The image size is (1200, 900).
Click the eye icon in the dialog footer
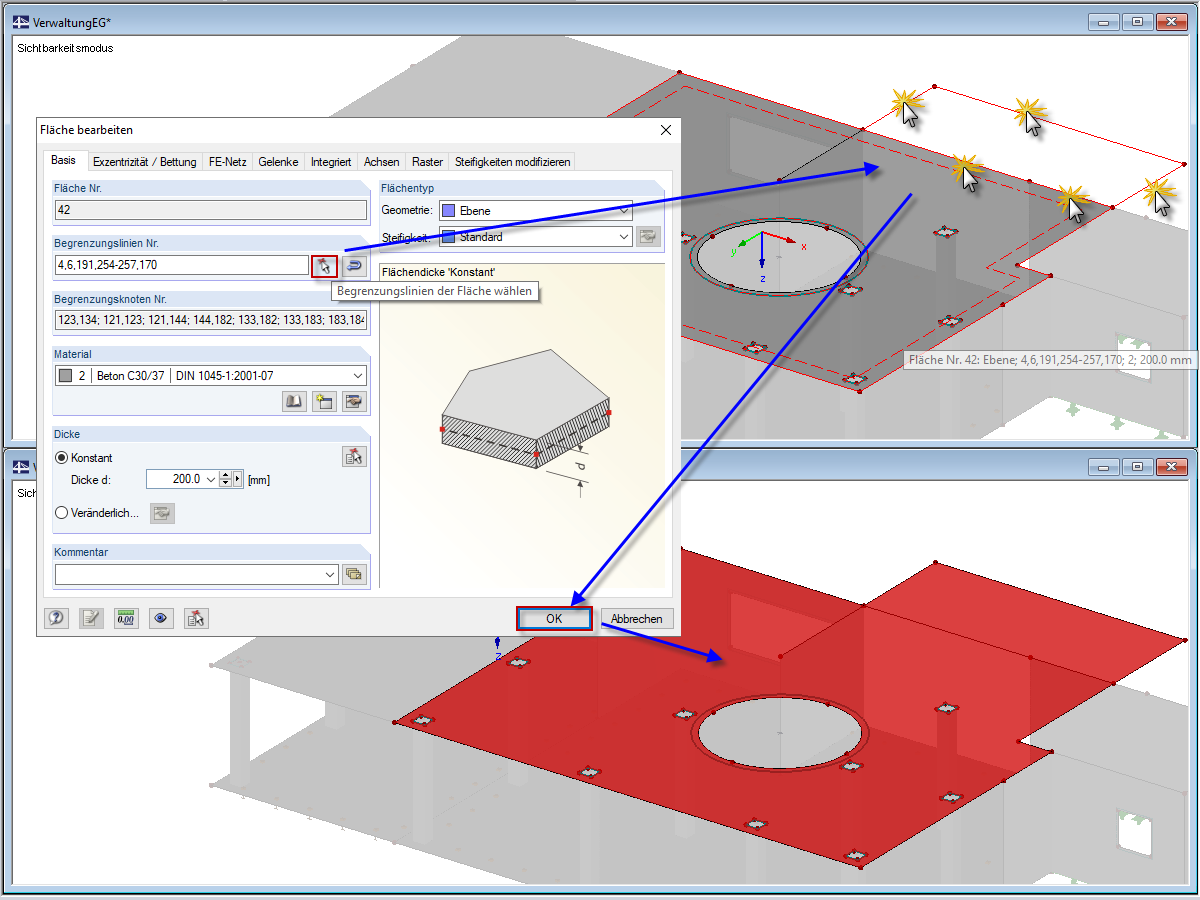coord(160,618)
